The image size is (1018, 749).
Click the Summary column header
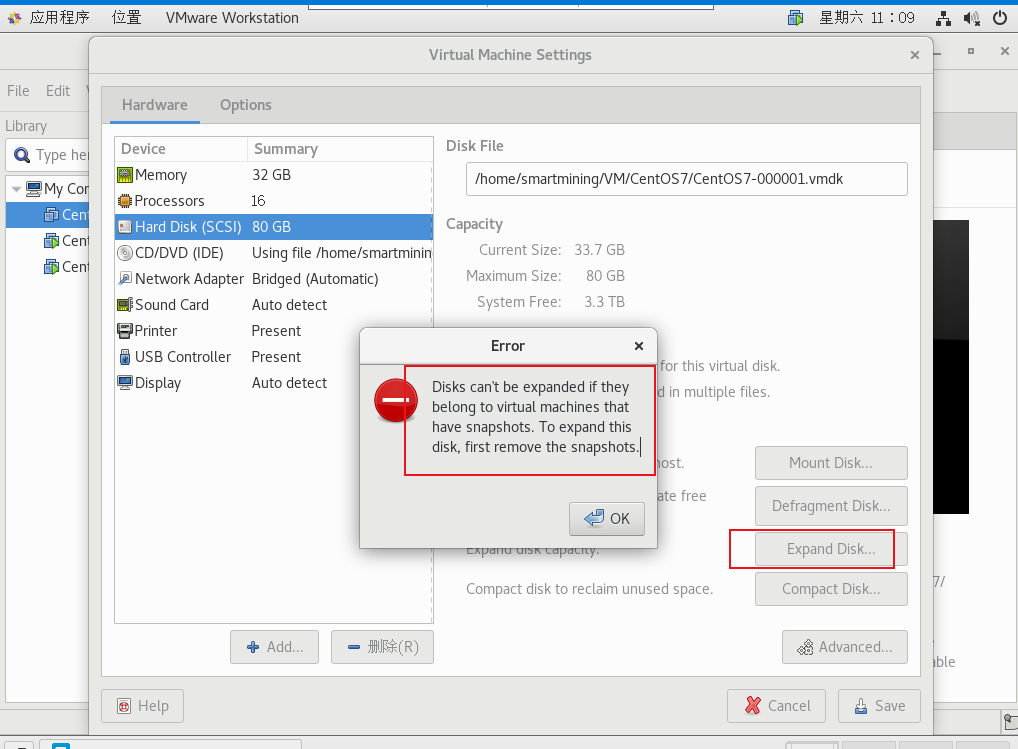coord(340,149)
